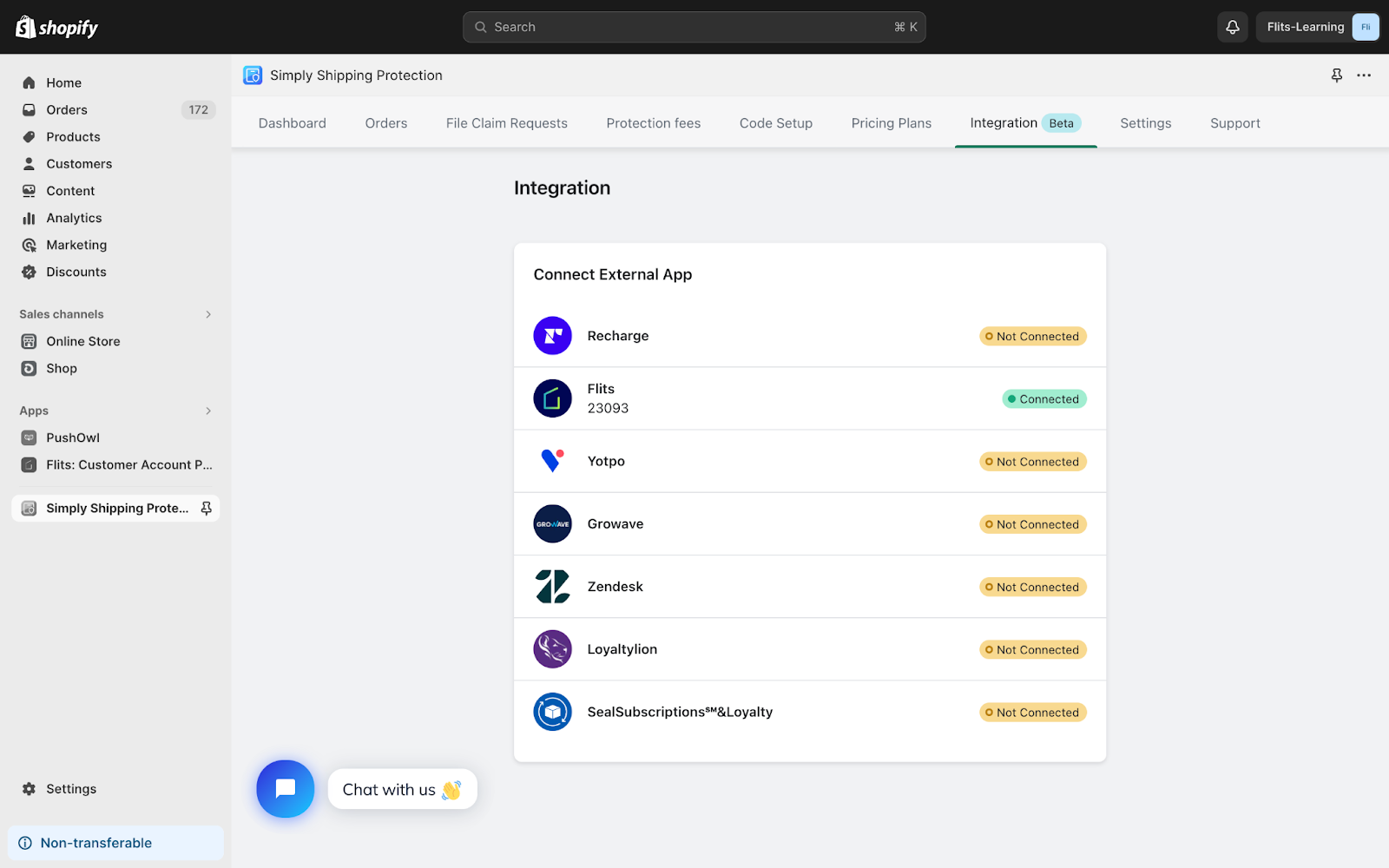Expand the Apps section chevron
Viewport: 1389px width, 868px height.
click(x=208, y=411)
